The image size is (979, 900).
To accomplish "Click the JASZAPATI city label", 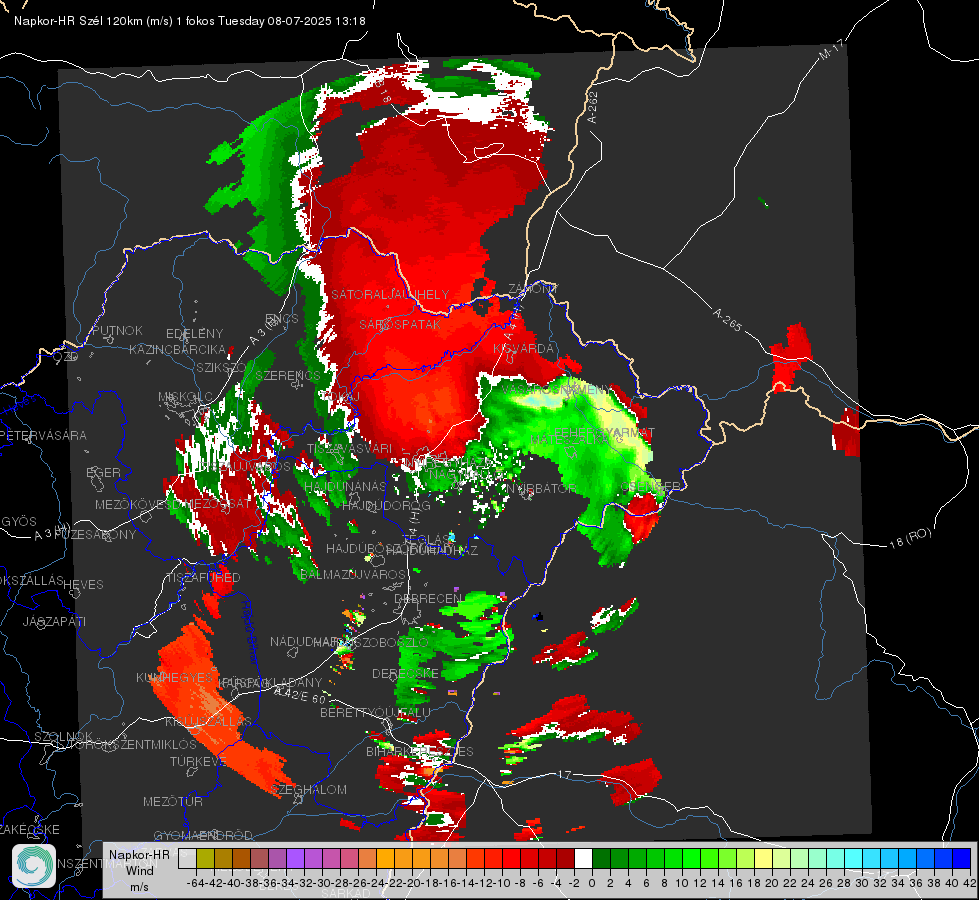I will tap(54, 621).
